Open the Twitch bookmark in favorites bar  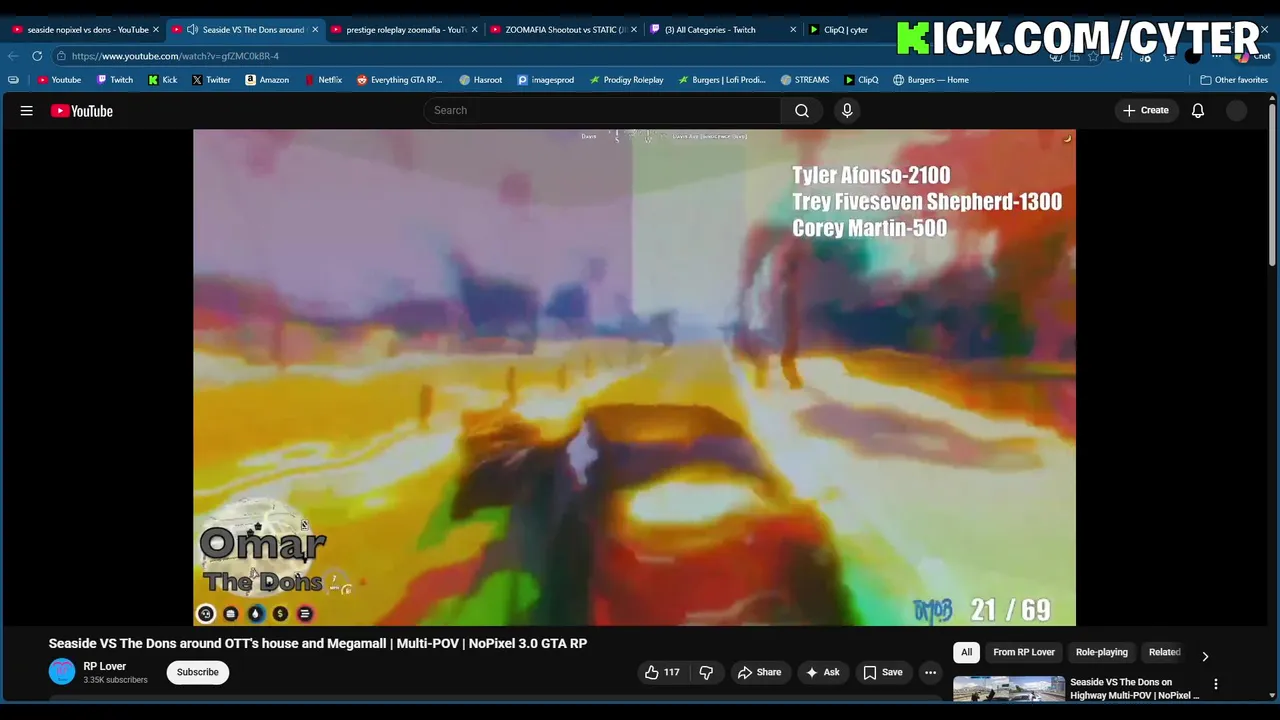(115, 80)
